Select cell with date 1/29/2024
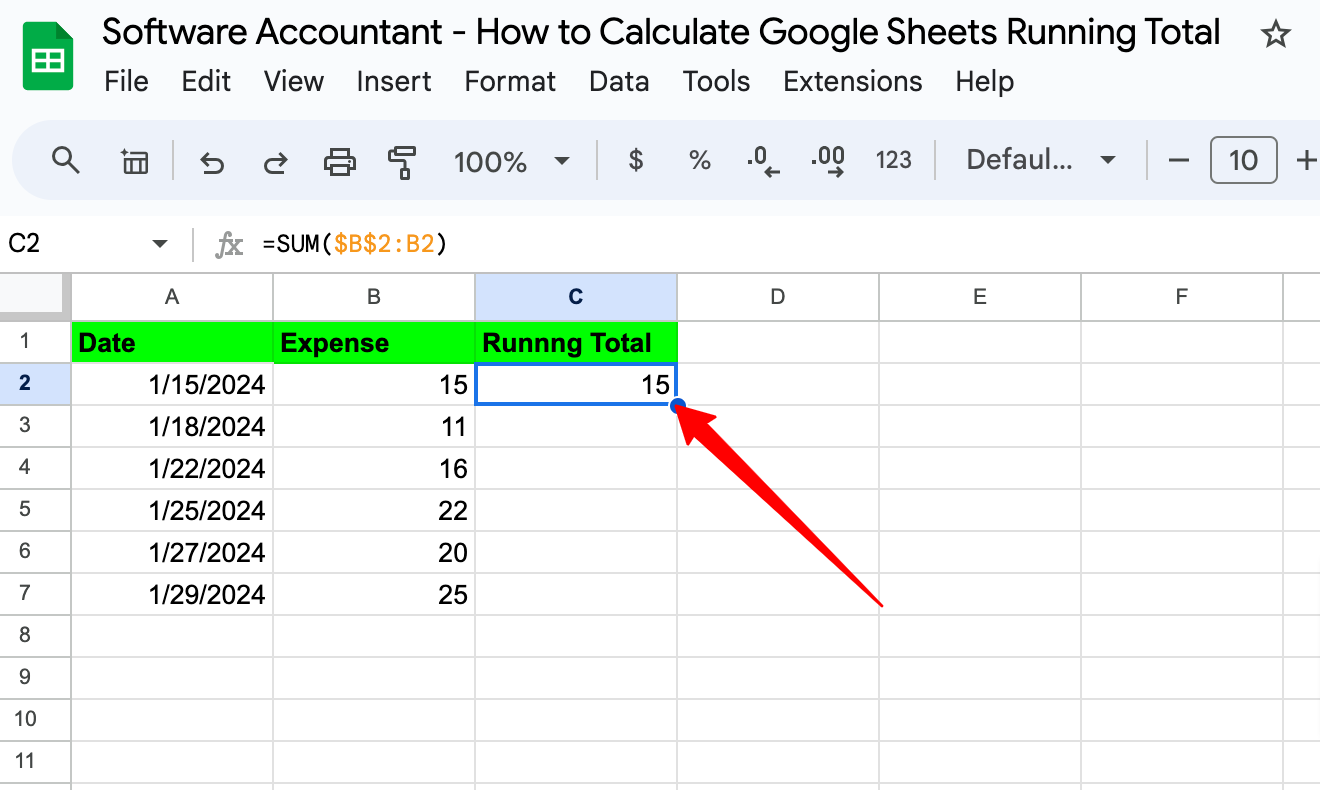The image size is (1320, 790). tap(172, 594)
